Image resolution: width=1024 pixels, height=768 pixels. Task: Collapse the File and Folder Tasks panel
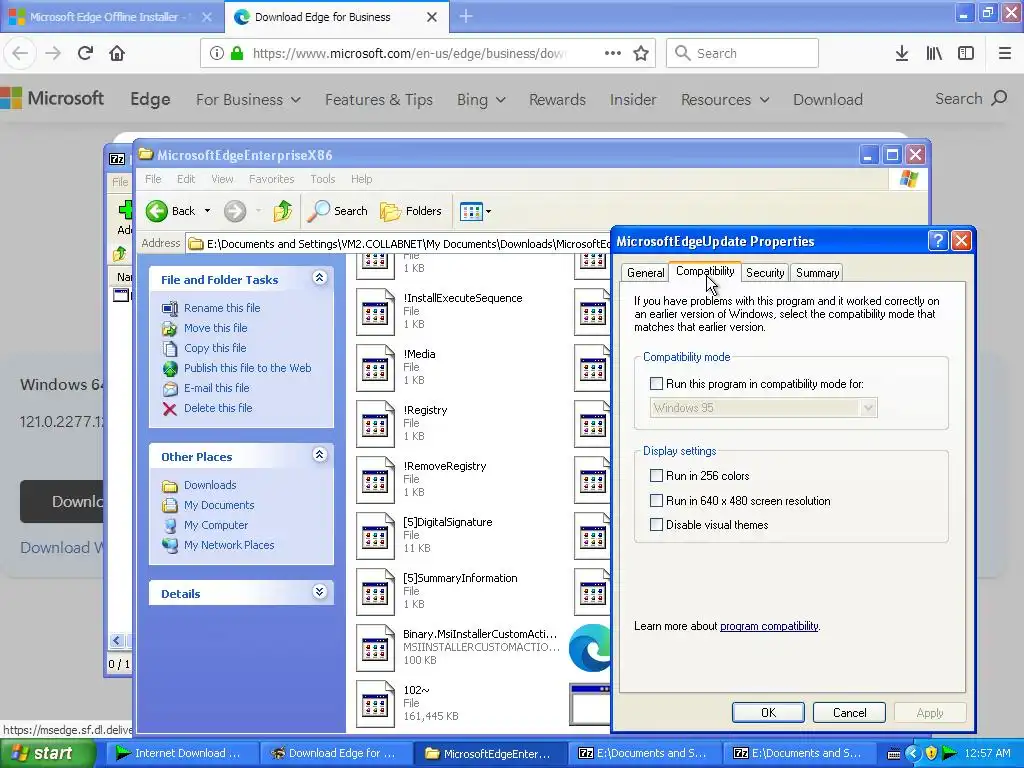click(319, 278)
